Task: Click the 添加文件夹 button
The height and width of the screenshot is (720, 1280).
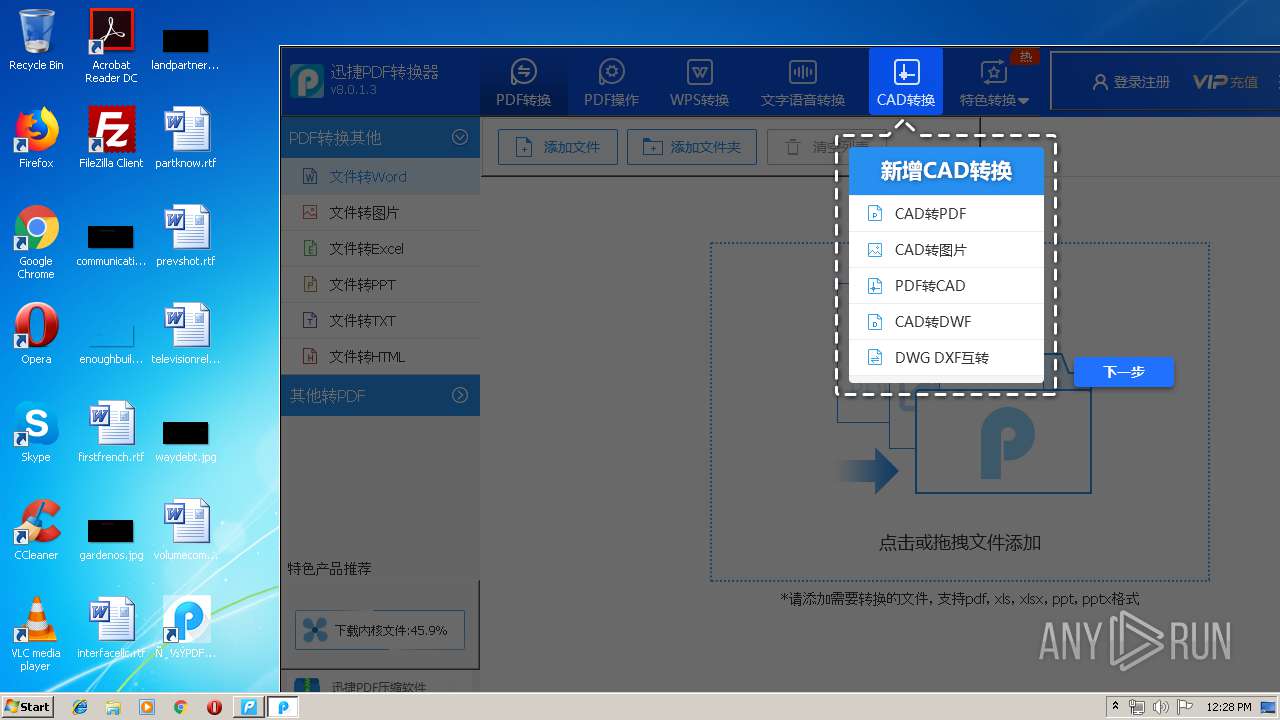Action: click(x=692, y=147)
